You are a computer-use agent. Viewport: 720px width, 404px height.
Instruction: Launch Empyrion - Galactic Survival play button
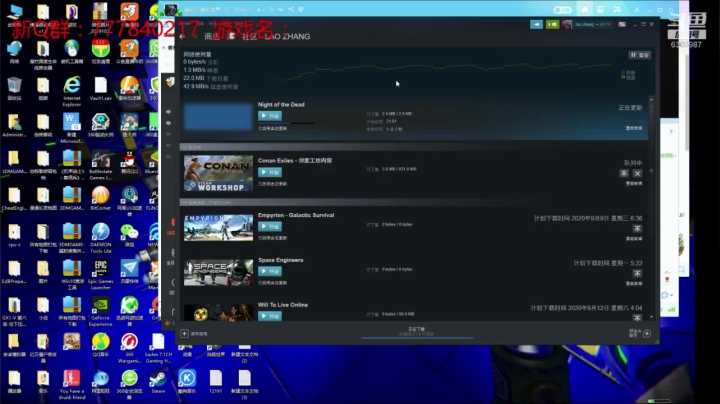pyautogui.click(x=270, y=226)
